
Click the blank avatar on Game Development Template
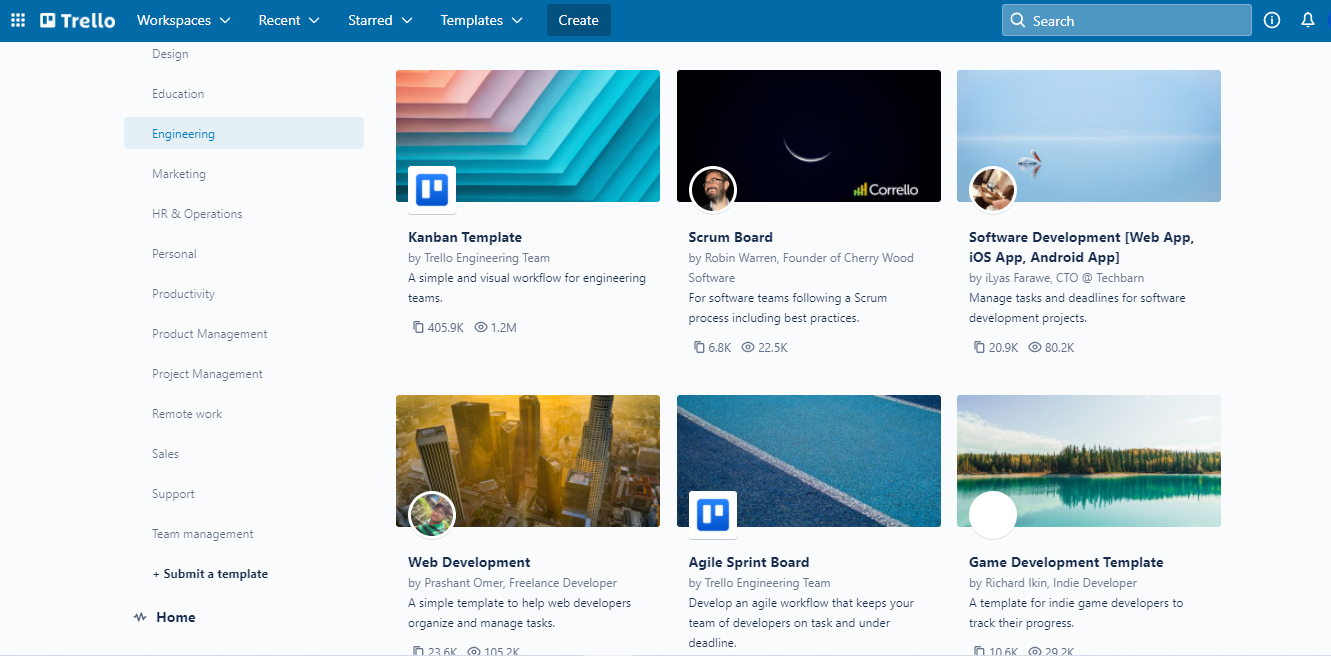click(993, 514)
